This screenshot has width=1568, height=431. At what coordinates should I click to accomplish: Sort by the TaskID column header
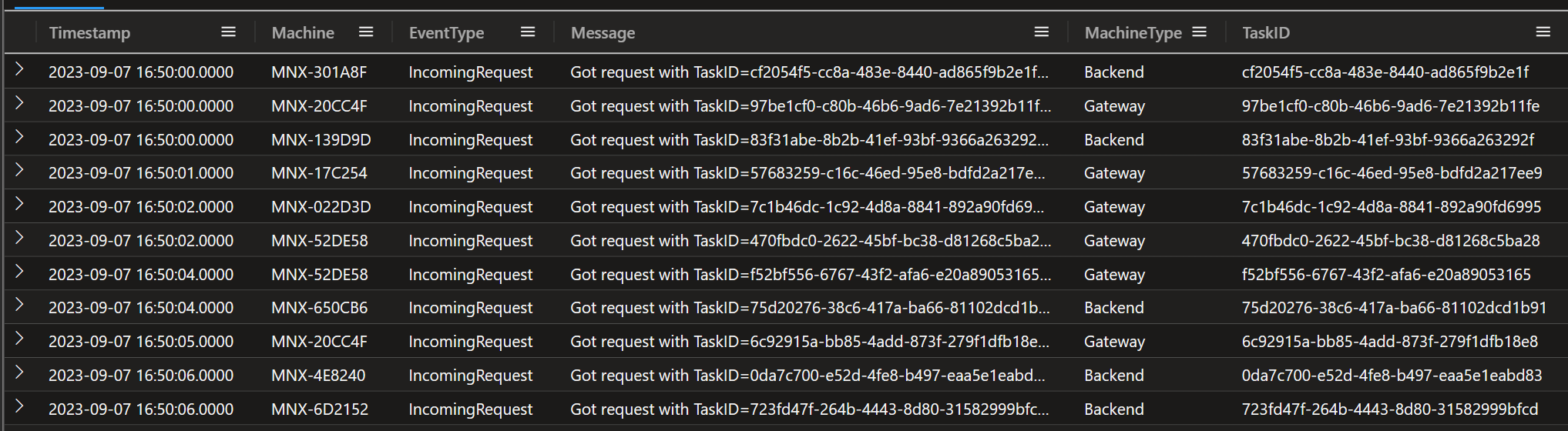click(x=1265, y=33)
